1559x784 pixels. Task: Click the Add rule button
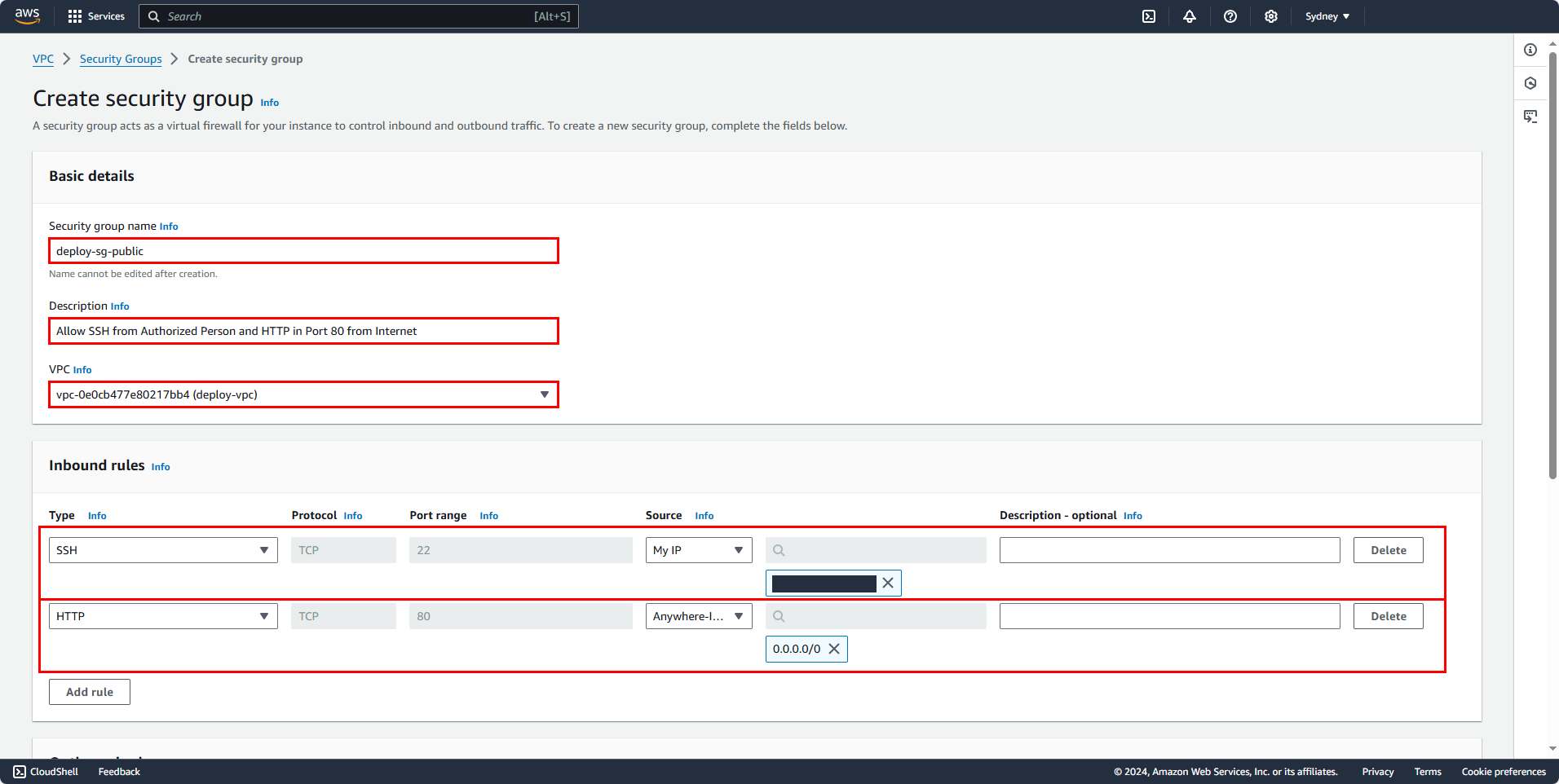[90, 692]
